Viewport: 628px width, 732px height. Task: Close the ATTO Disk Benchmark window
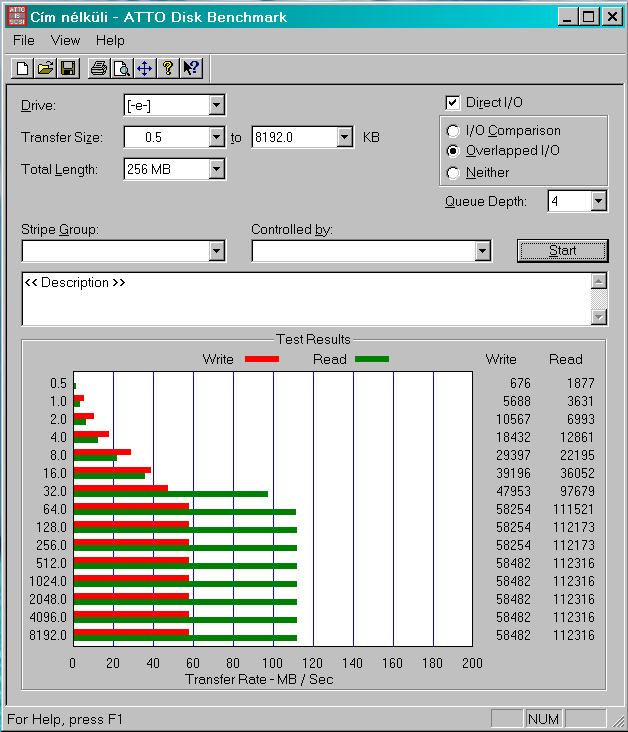(x=612, y=17)
